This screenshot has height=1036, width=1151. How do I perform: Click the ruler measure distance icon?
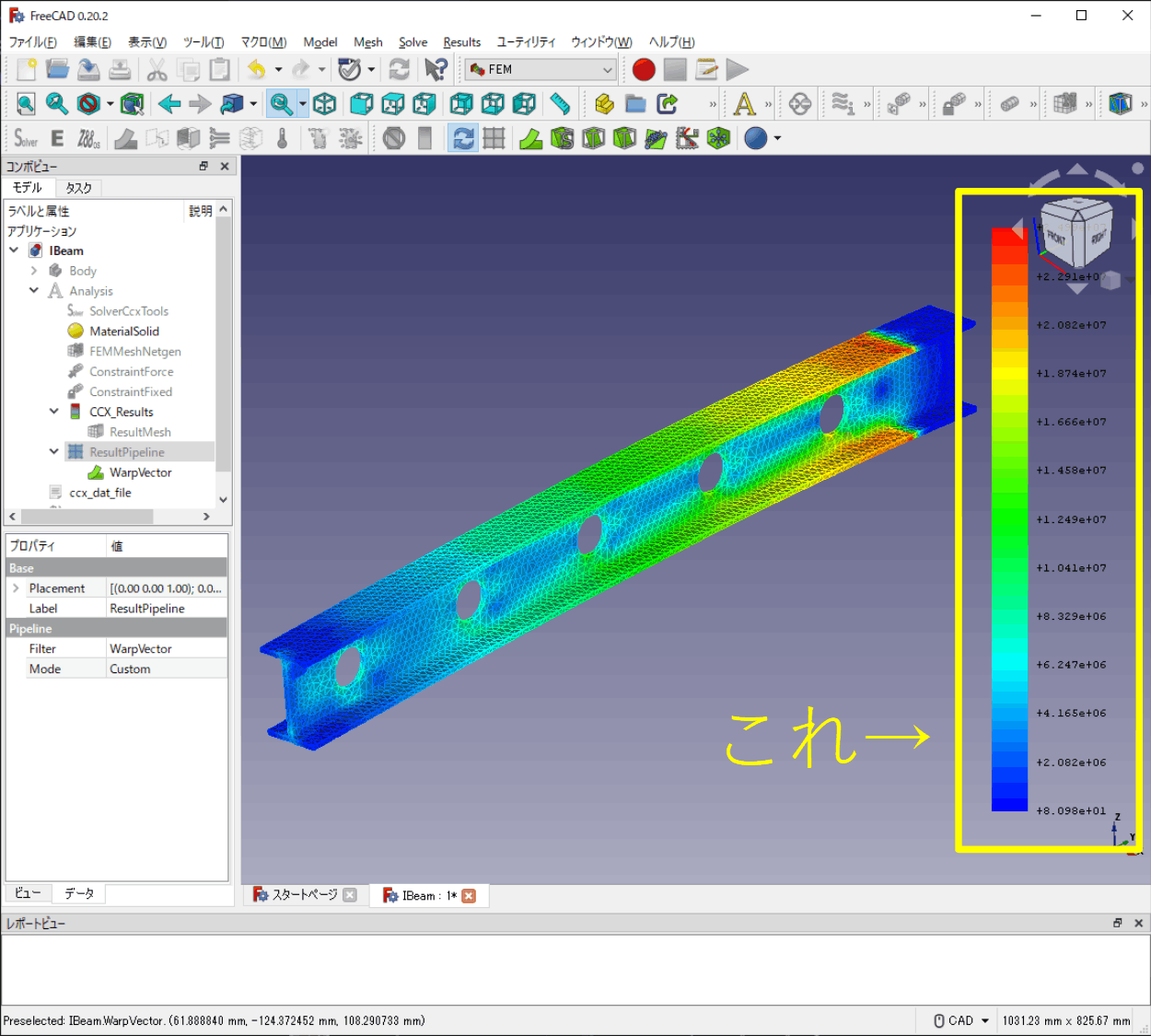click(x=560, y=104)
